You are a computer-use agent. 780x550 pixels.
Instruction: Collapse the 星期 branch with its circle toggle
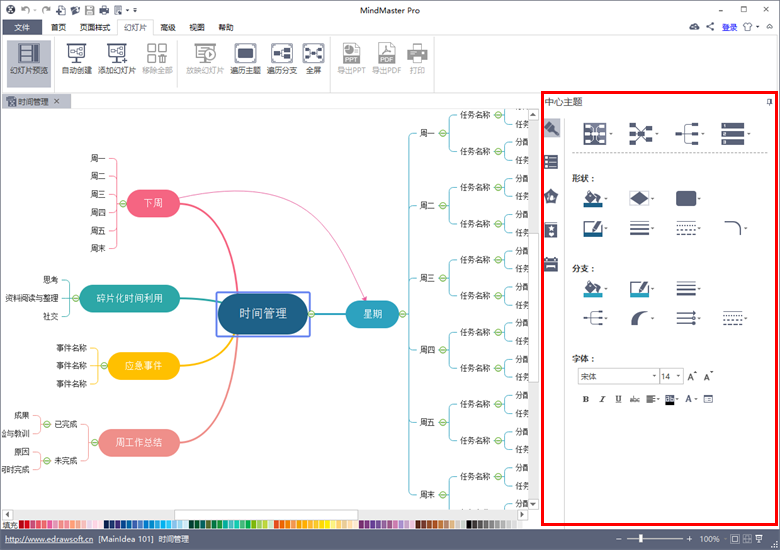tap(403, 314)
